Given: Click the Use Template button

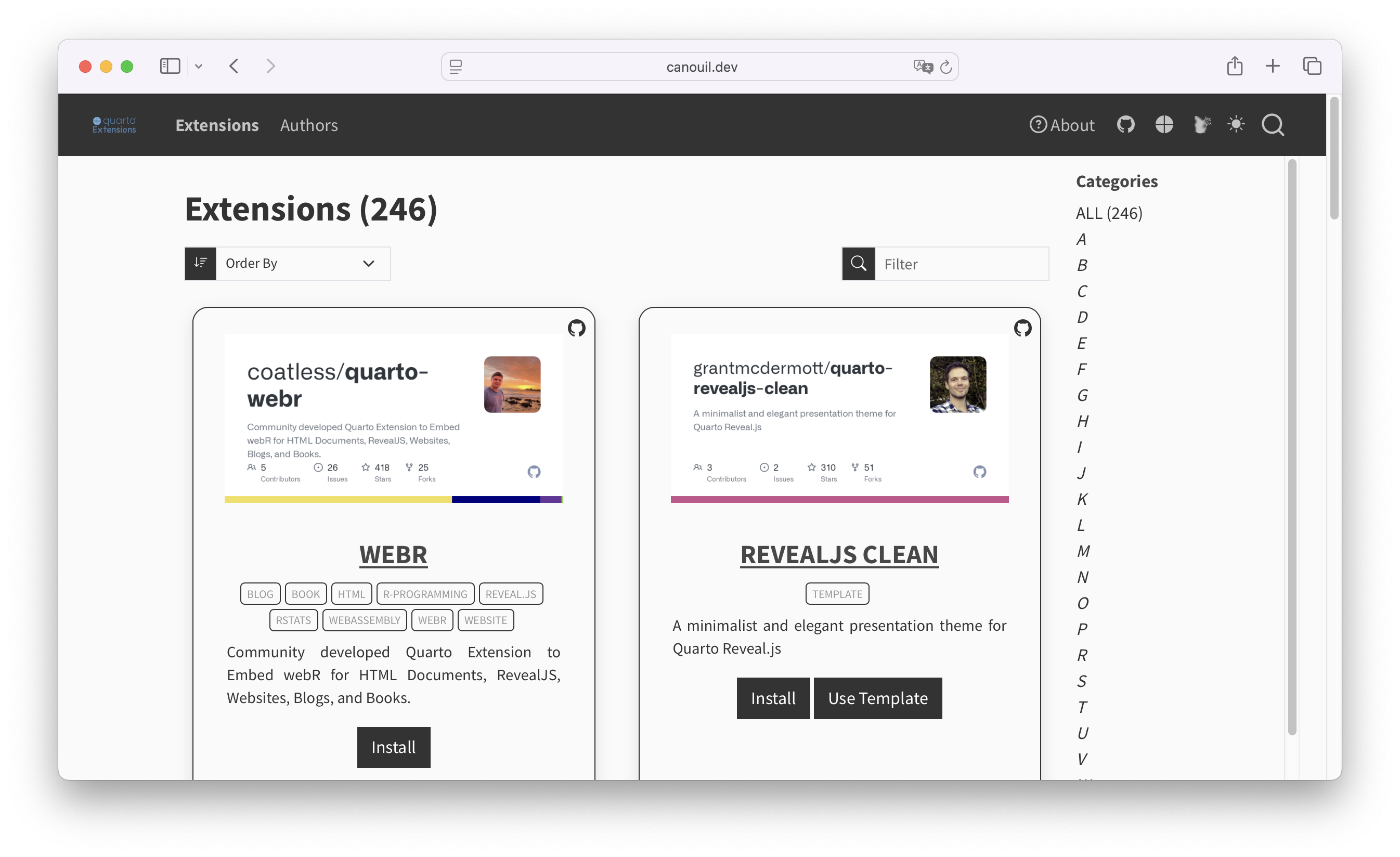Looking at the screenshot, I should tap(878, 698).
